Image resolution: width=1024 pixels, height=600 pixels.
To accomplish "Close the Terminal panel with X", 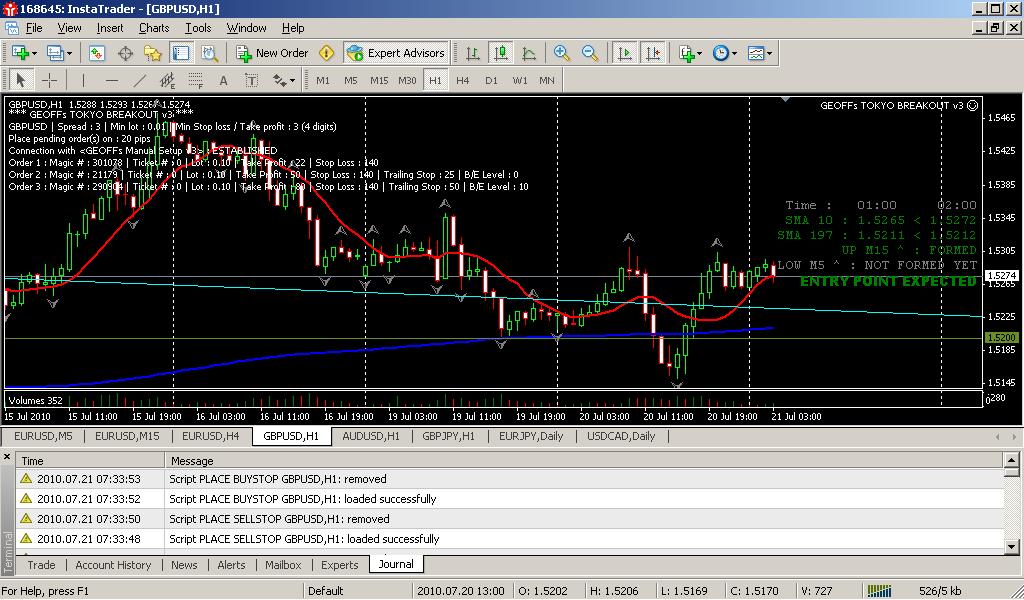I will (7, 457).
